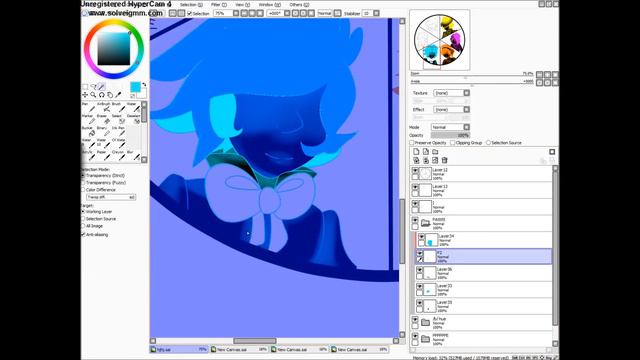Adjust the layer Opacity slider
This screenshot has height=360, width=640.
450,135
